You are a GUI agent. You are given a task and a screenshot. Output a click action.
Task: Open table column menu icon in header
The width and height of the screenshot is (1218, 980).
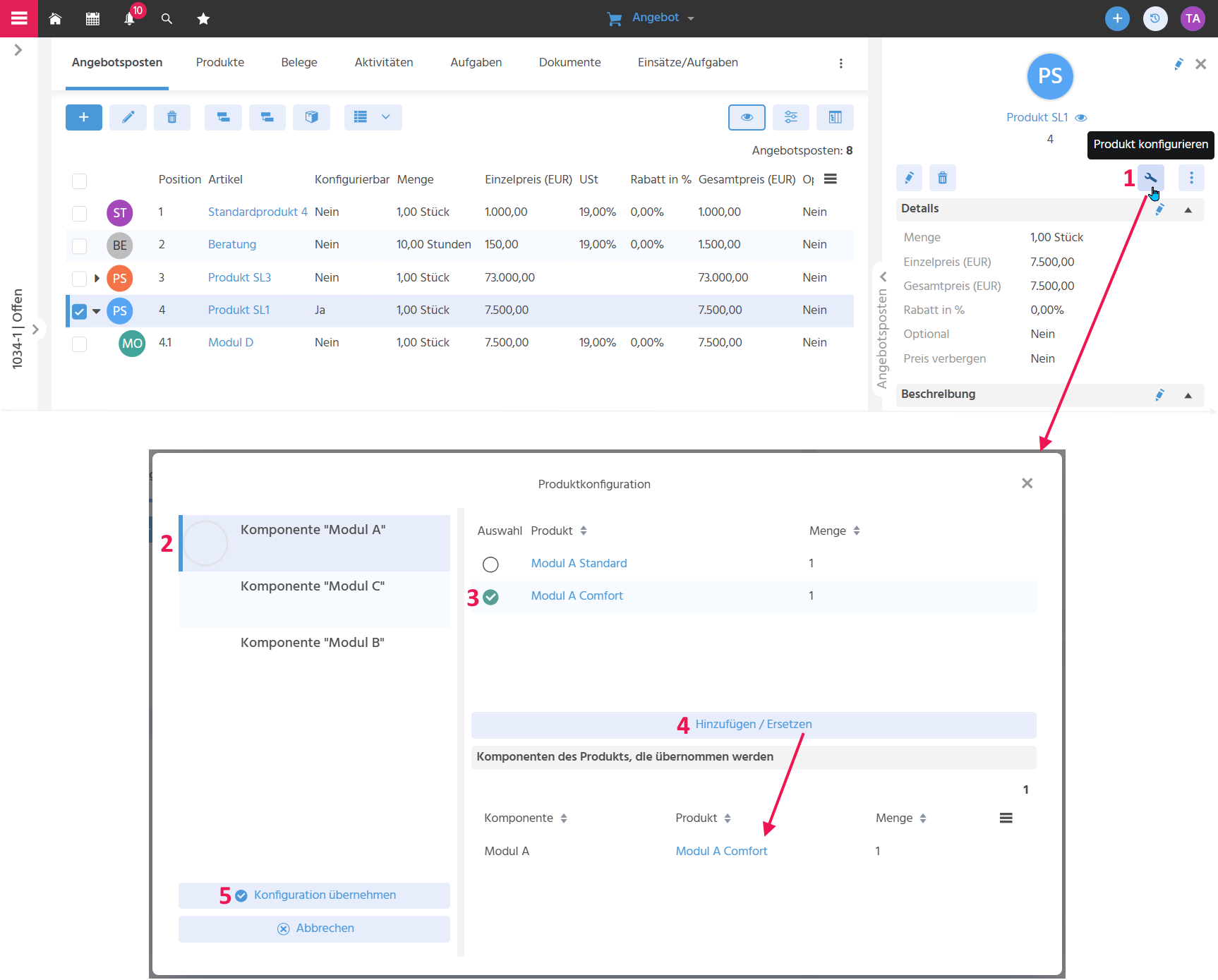click(831, 179)
